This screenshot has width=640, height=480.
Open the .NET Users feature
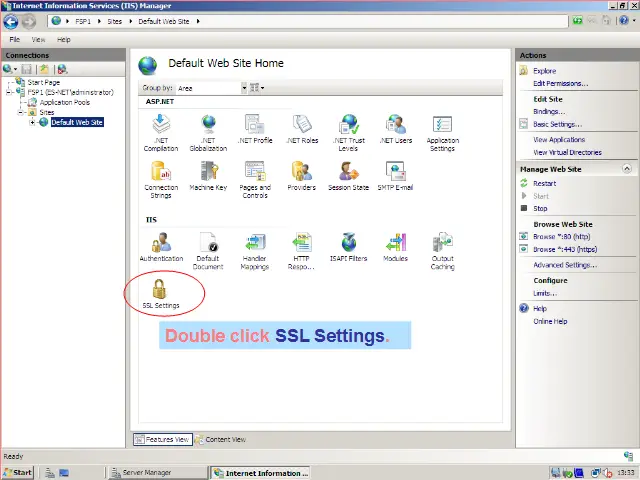[x=396, y=129]
